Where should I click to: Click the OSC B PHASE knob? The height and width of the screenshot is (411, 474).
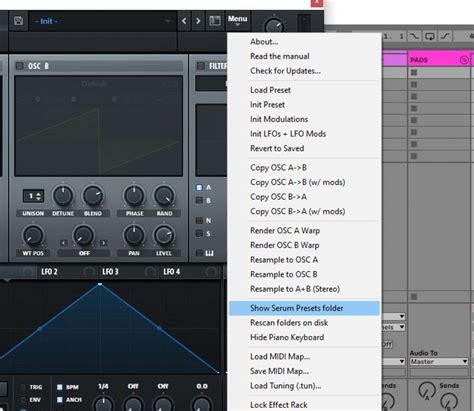pos(134,195)
